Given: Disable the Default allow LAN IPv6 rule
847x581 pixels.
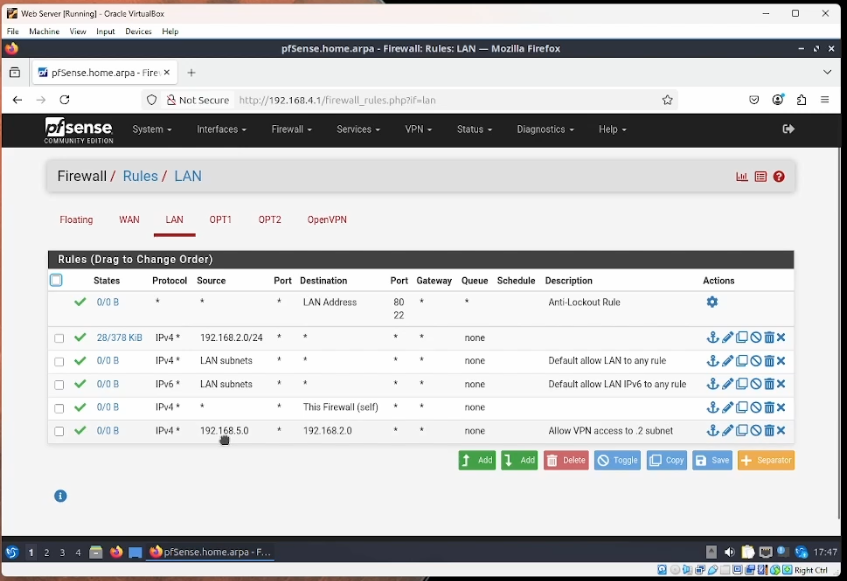Looking at the screenshot, I should pos(756,384).
